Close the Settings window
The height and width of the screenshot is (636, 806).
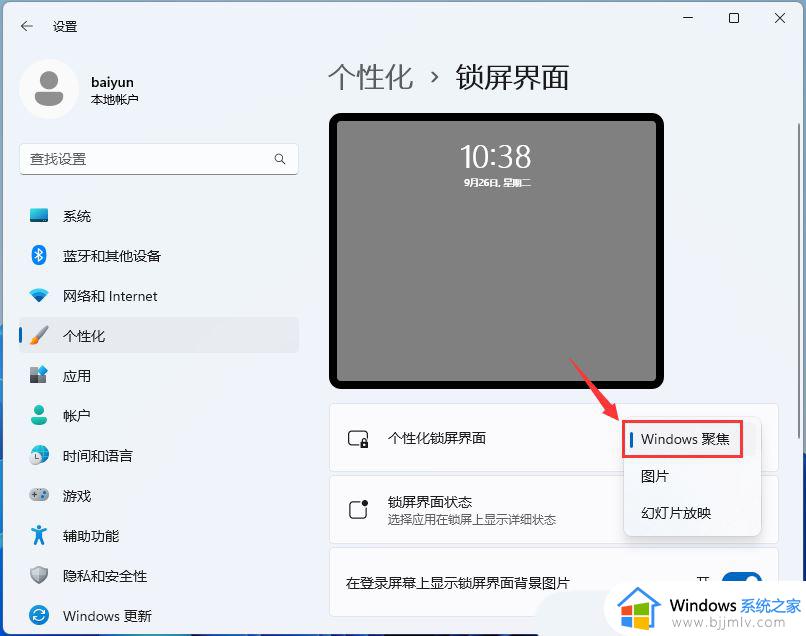click(780, 18)
